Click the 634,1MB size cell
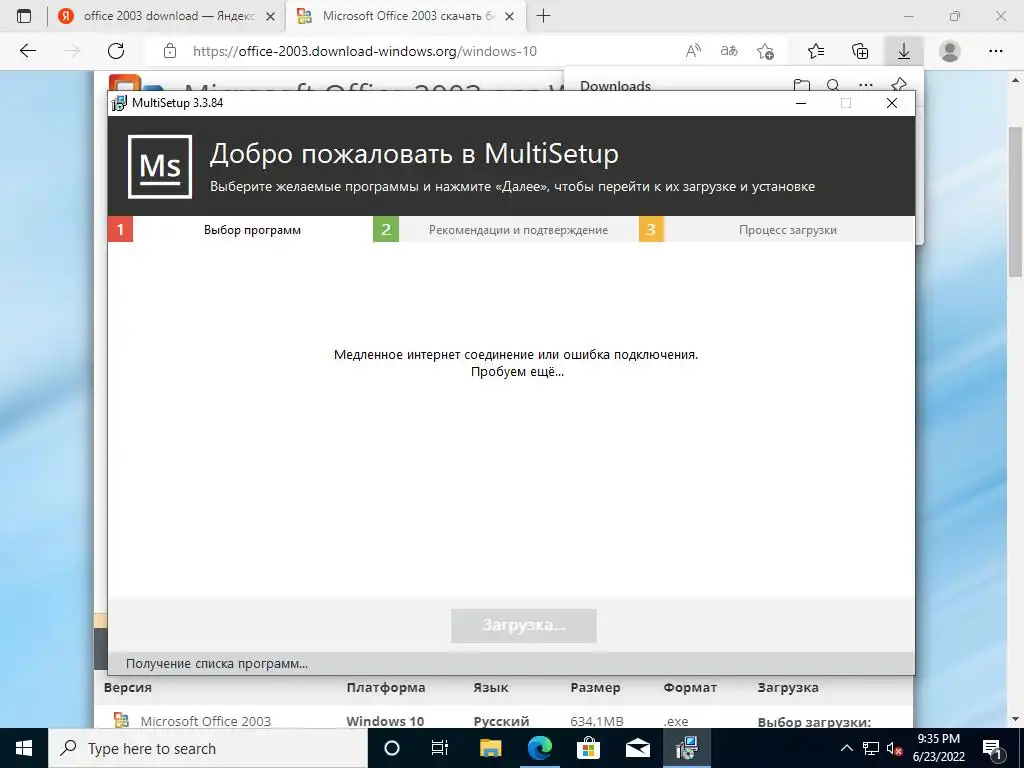1024x768 pixels. tap(596, 721)
